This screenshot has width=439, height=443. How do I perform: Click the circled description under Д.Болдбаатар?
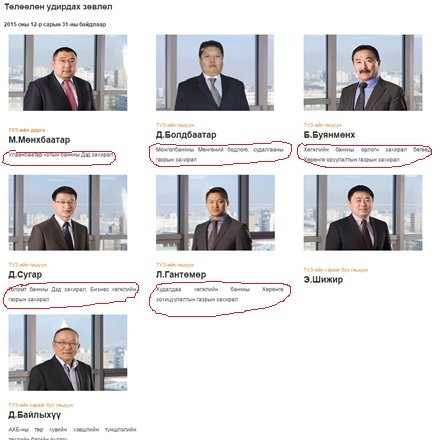coord(220,154)
